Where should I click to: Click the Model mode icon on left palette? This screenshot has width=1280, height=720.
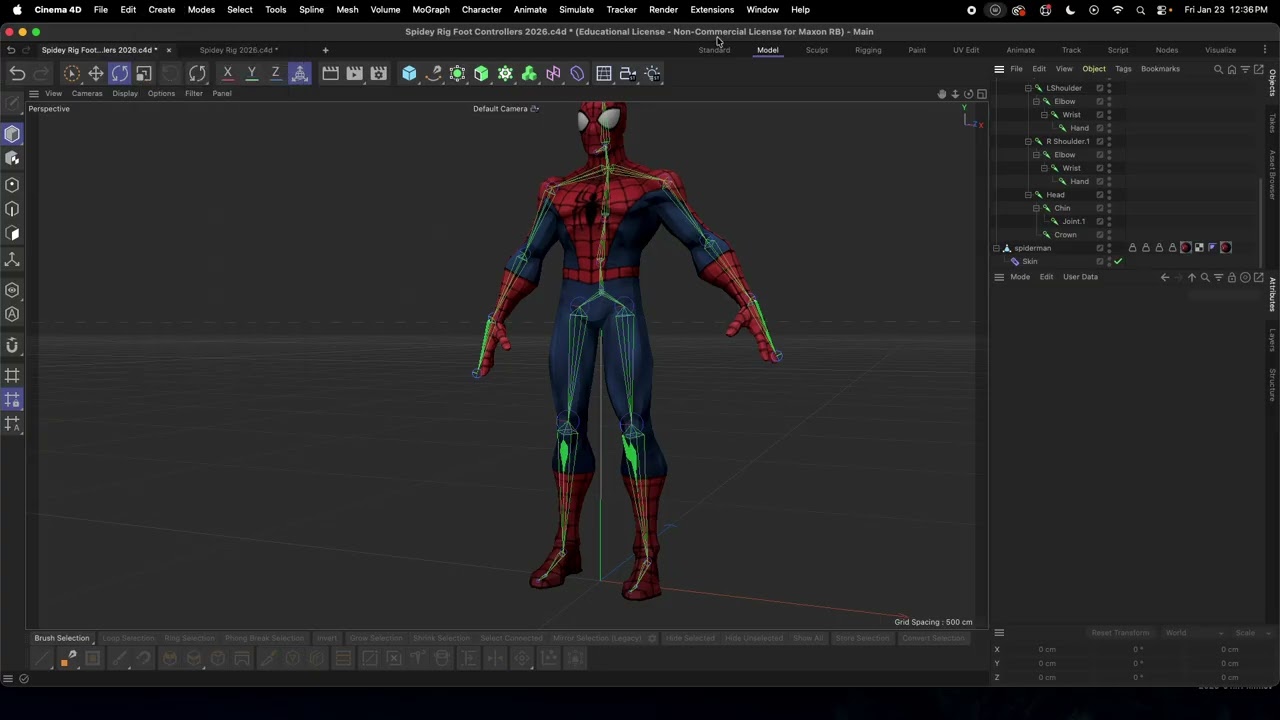point(13,134)
